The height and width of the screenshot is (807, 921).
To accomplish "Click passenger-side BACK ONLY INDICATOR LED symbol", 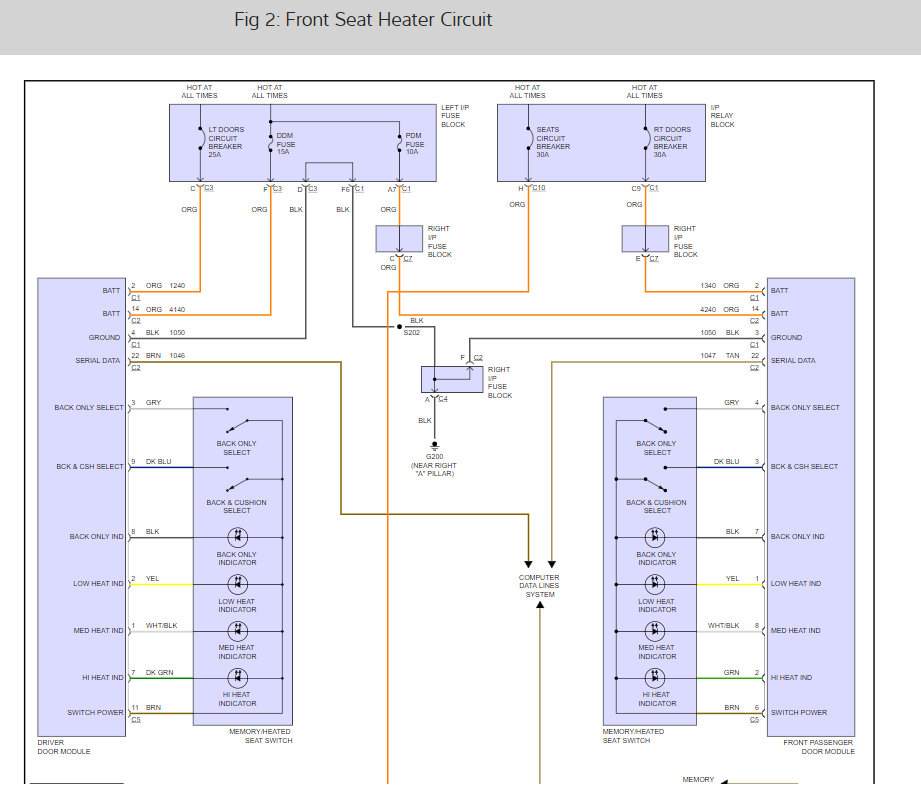I will pos(655,537).
